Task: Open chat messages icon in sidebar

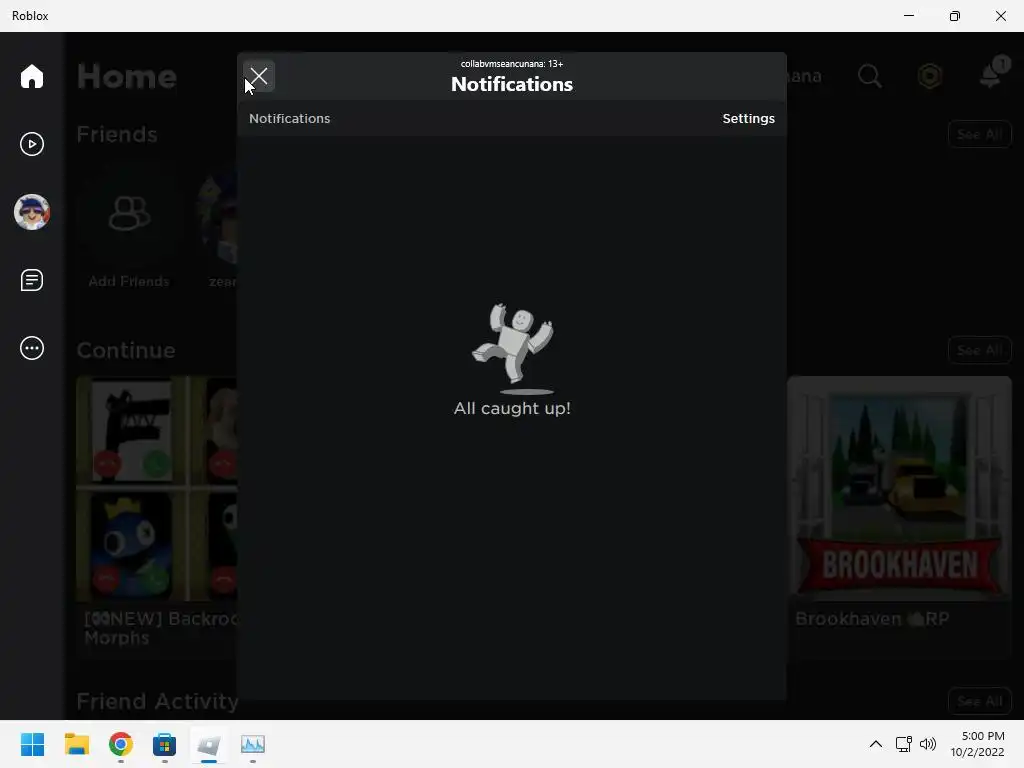Action: tap(31, 280)
